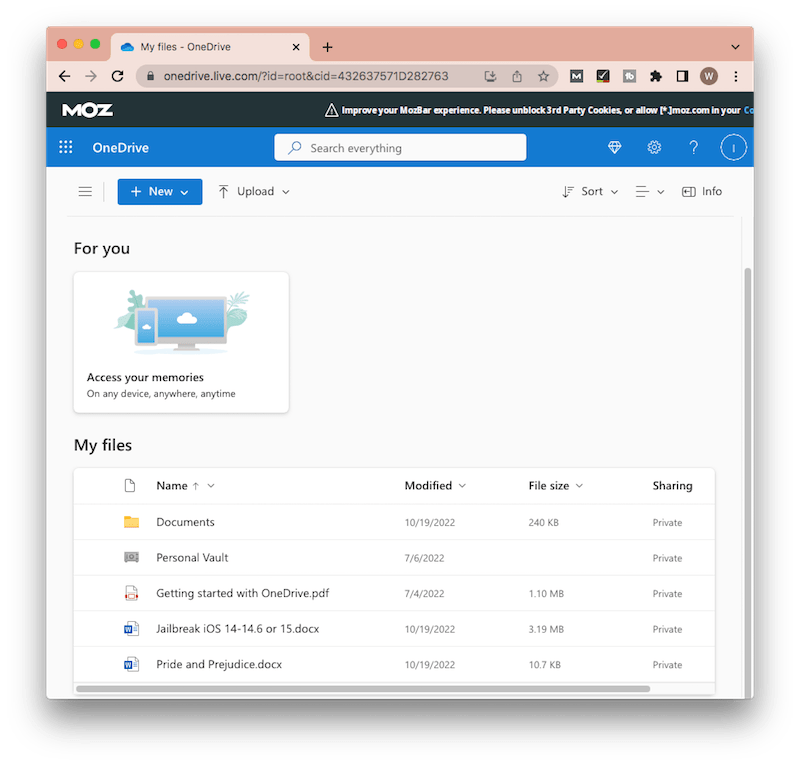Image resolution: width=800 pixels, height=765 pixels.
Task: Toggle the hamburger navigation menu
Action: pos(85,191)
